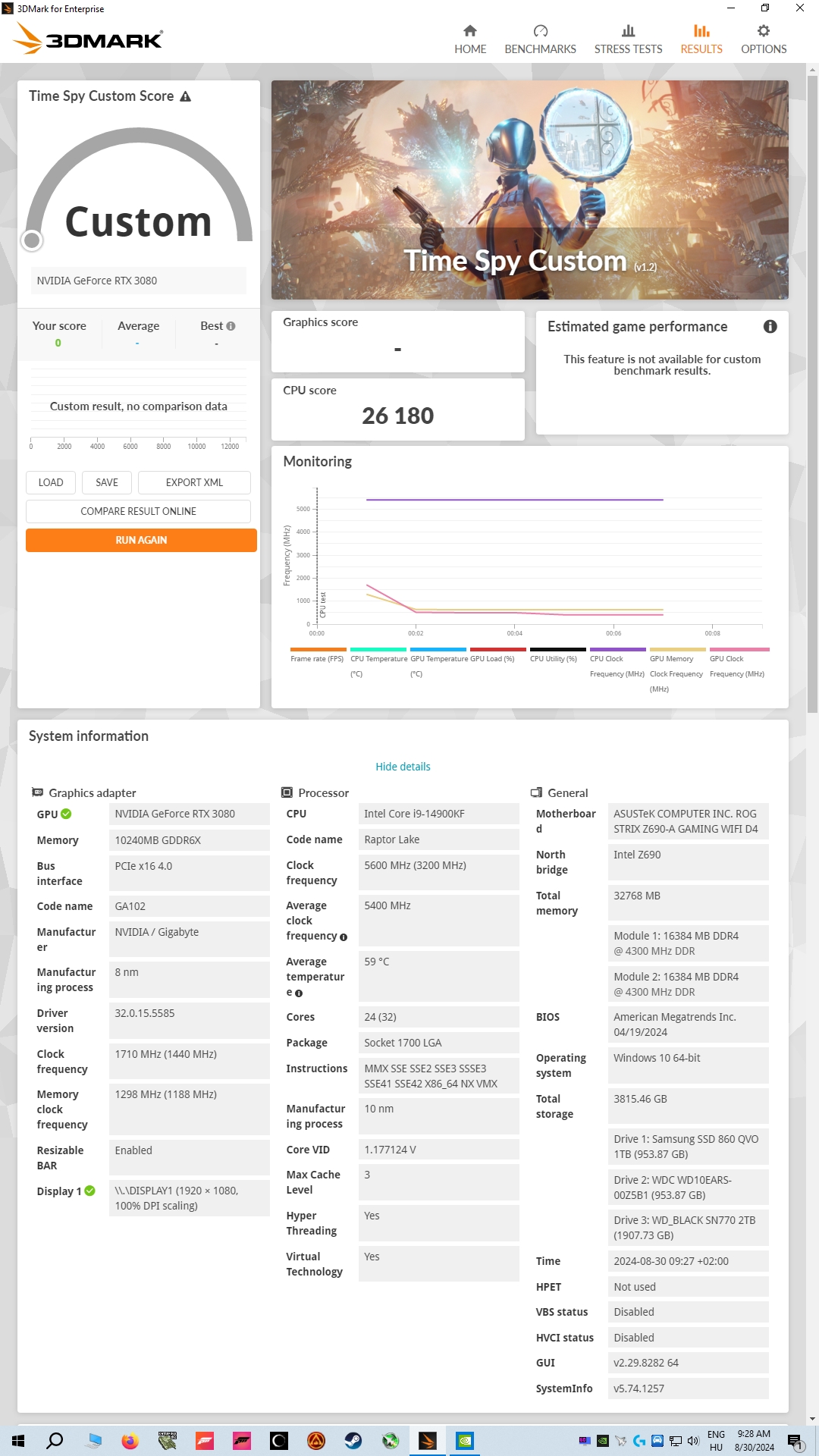
Task: Click the LOAD button
Action: click(51, 482)
